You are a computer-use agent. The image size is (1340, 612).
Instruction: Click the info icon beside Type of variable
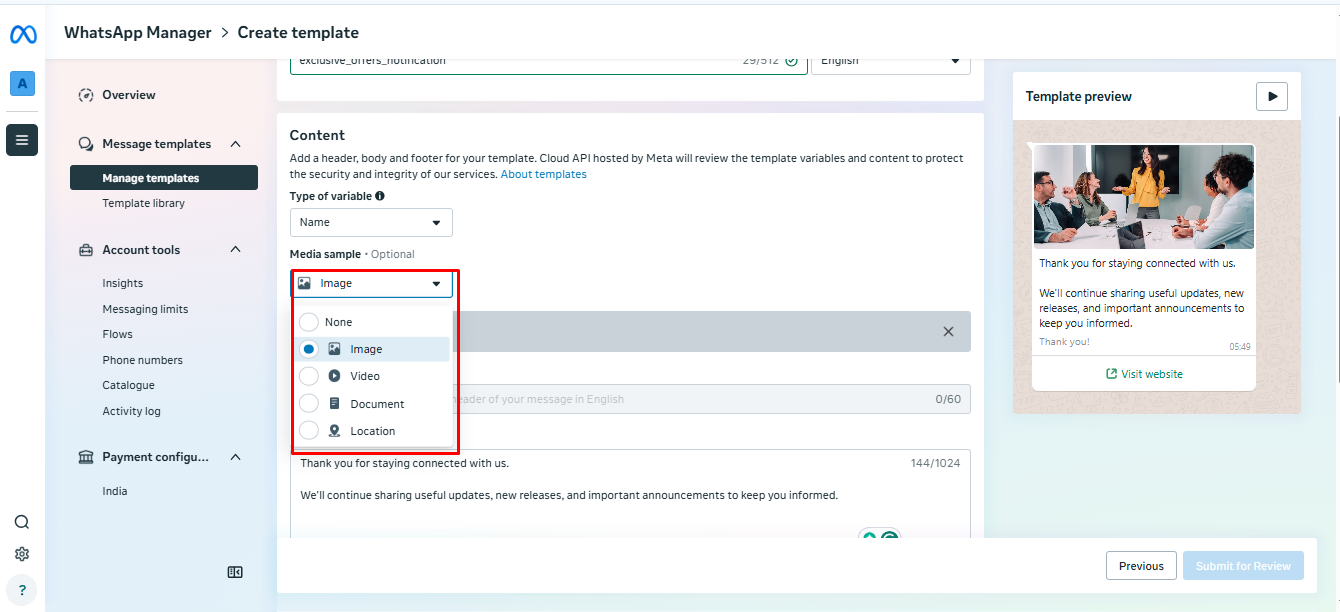(x=380, y=196)
